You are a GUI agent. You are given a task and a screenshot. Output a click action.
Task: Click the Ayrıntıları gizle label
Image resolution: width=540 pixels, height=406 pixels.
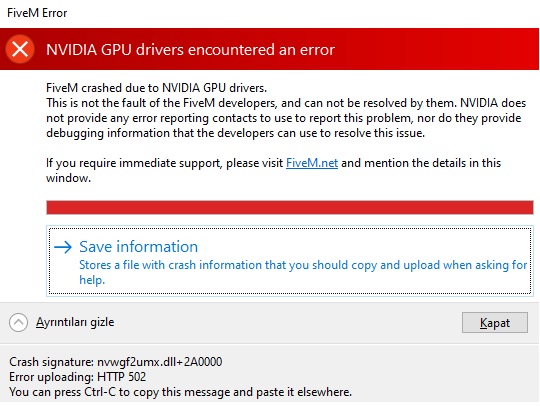[x=75, y=322]
